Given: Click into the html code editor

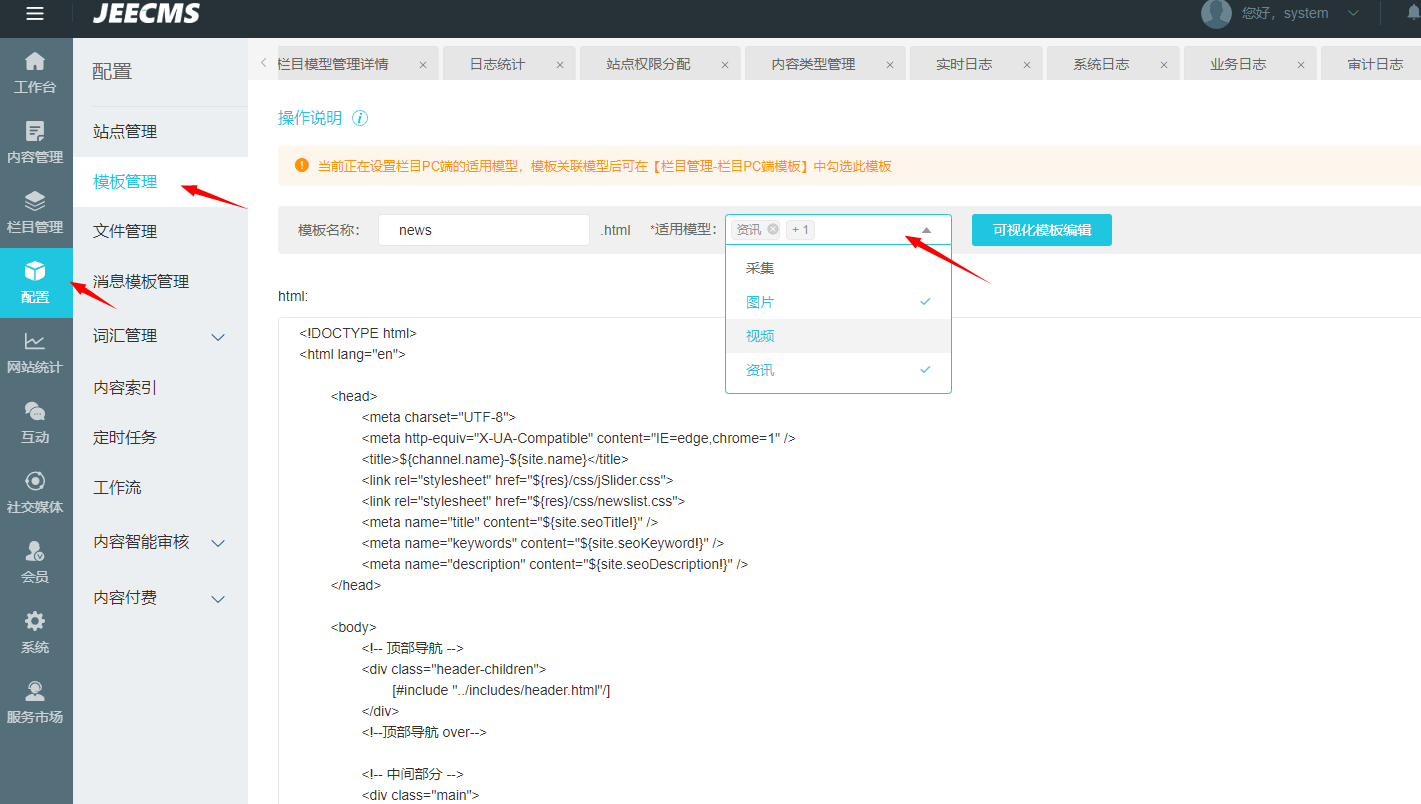Looking at the screenshot, I should [849, 560].
